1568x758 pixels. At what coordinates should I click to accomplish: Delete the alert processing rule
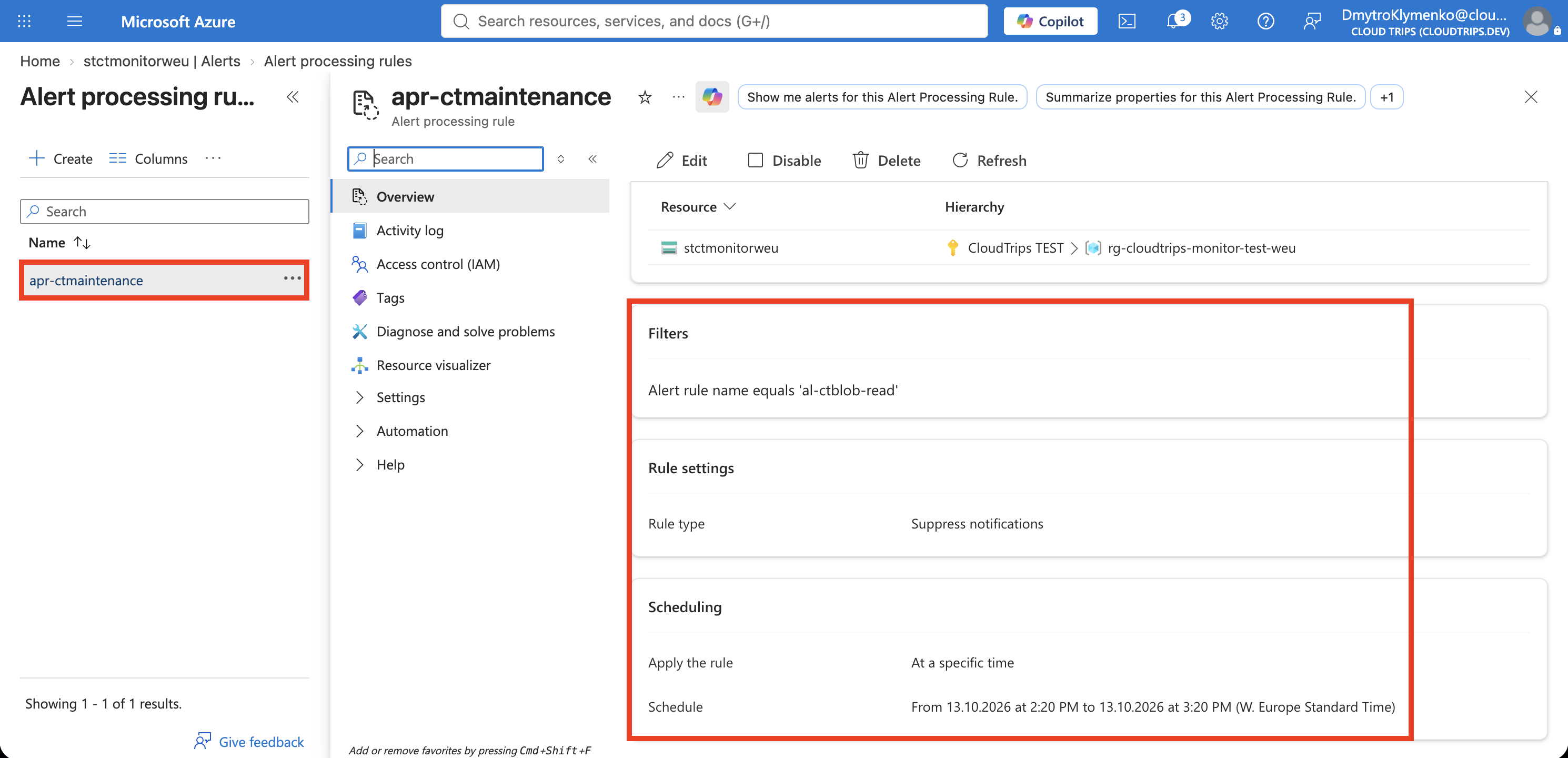tap(886, 161)
